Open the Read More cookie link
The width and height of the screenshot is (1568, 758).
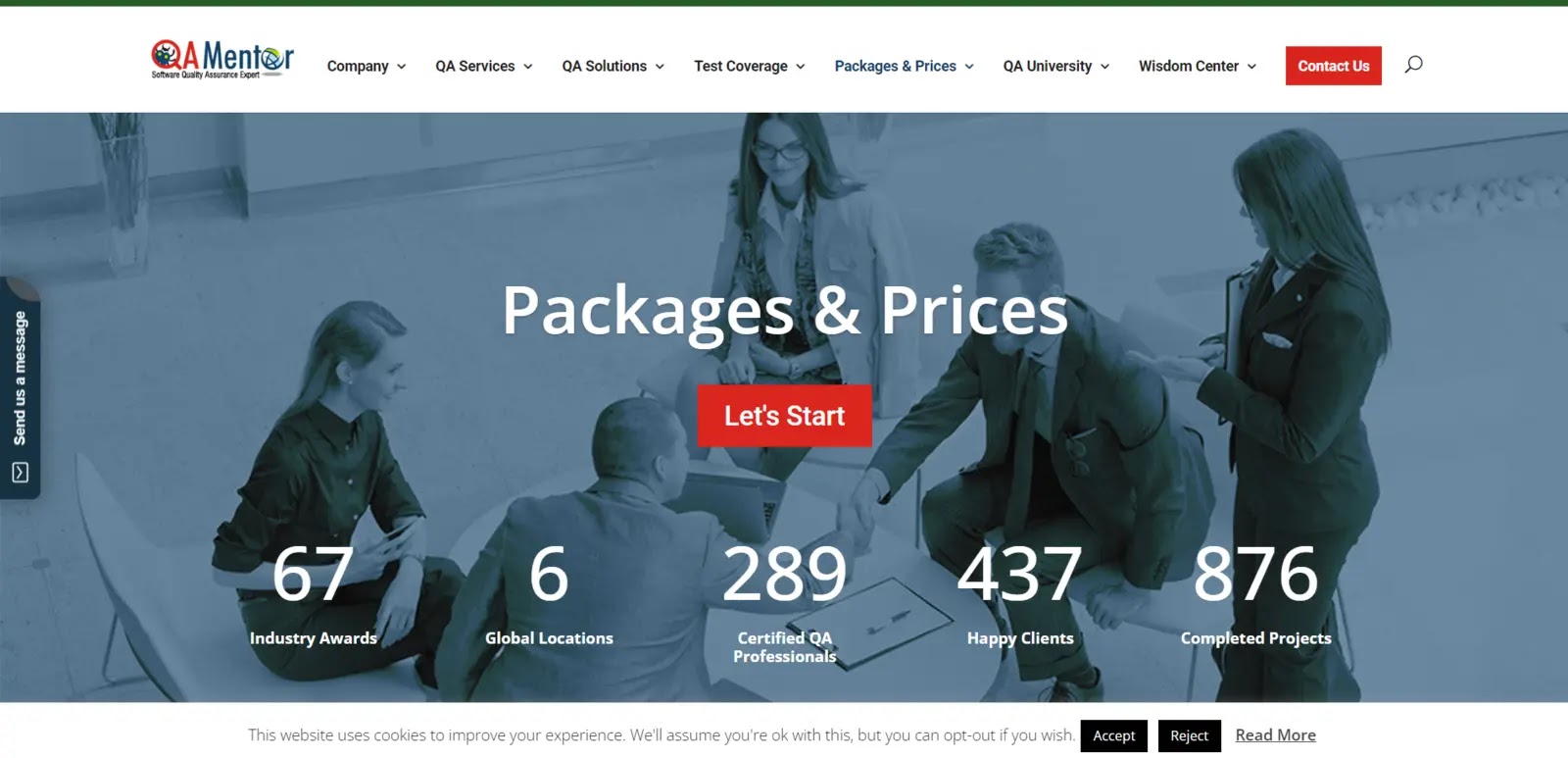coord(1276,734)
